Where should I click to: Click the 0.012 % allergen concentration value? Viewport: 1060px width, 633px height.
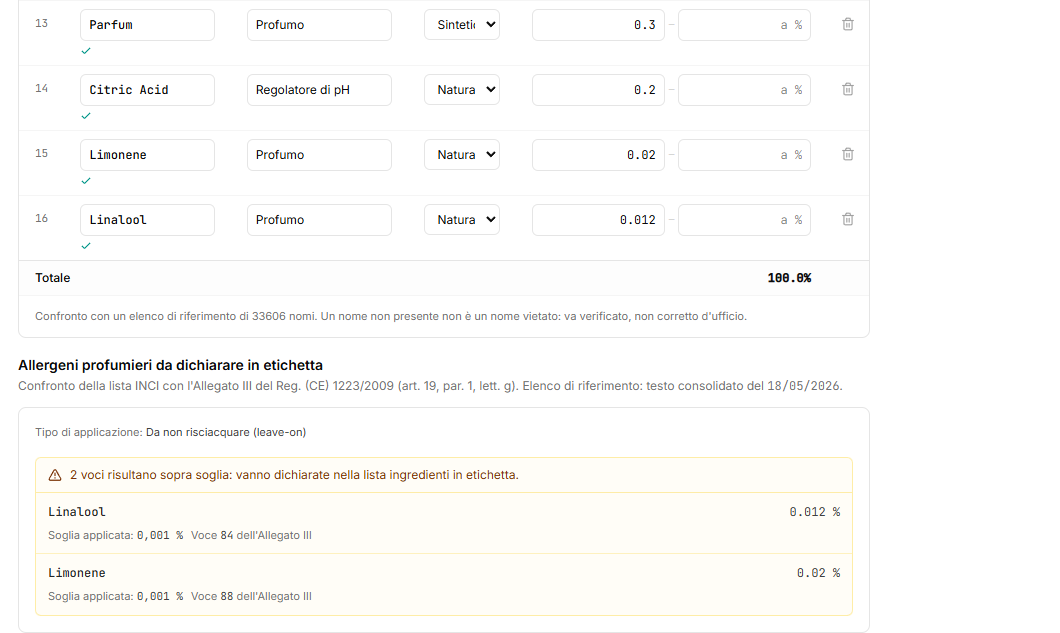tap(815, 512)
